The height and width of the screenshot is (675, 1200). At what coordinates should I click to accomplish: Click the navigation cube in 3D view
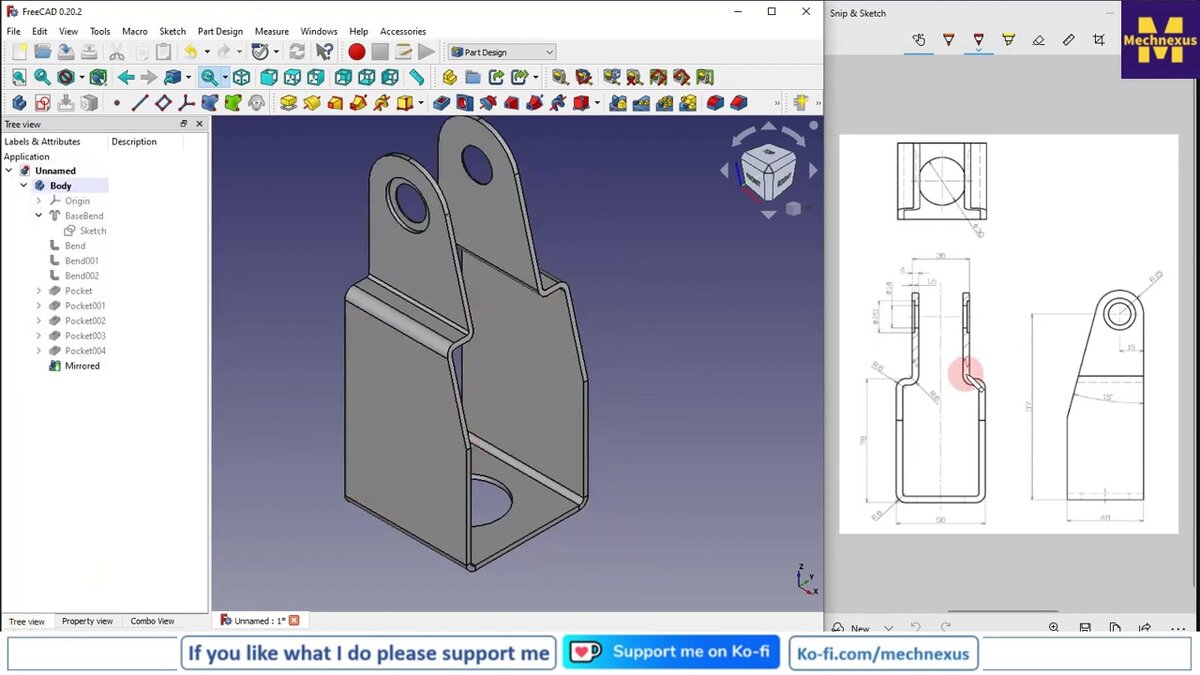pos(768,172)
